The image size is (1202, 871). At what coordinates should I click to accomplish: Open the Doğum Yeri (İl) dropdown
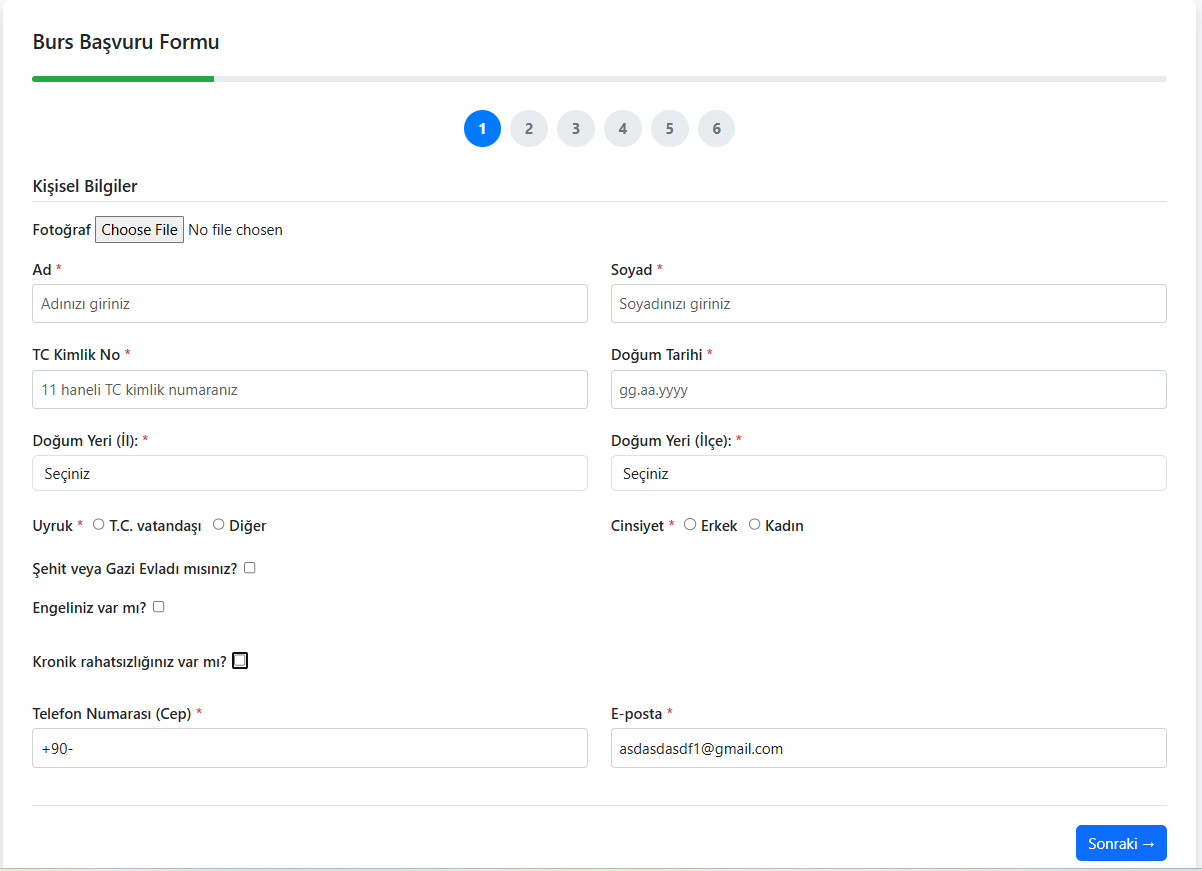(x=309, y=473)
